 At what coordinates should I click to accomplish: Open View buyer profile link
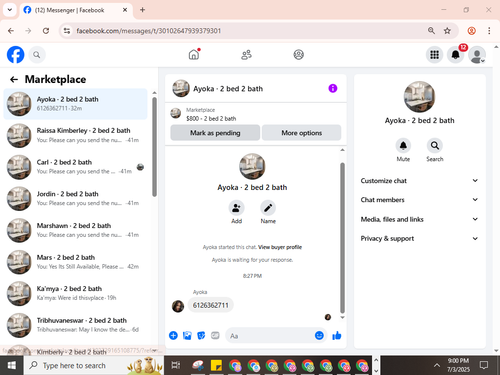point(280,247)
